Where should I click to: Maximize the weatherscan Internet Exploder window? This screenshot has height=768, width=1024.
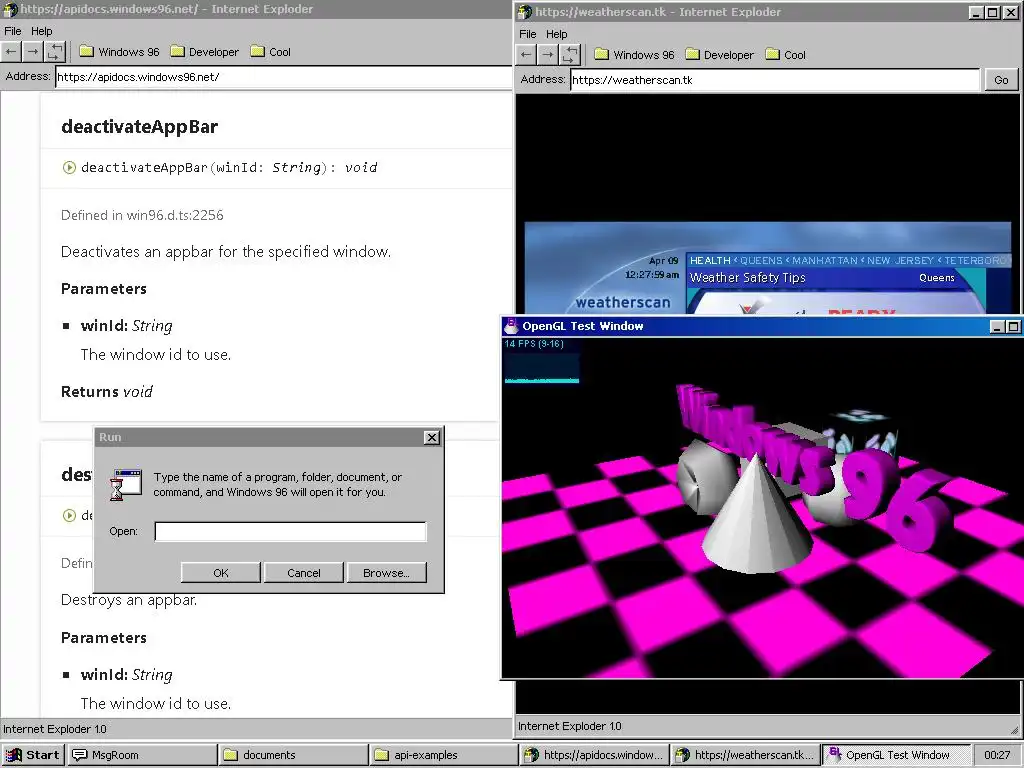pyautogui.click(x=993, y=12)
